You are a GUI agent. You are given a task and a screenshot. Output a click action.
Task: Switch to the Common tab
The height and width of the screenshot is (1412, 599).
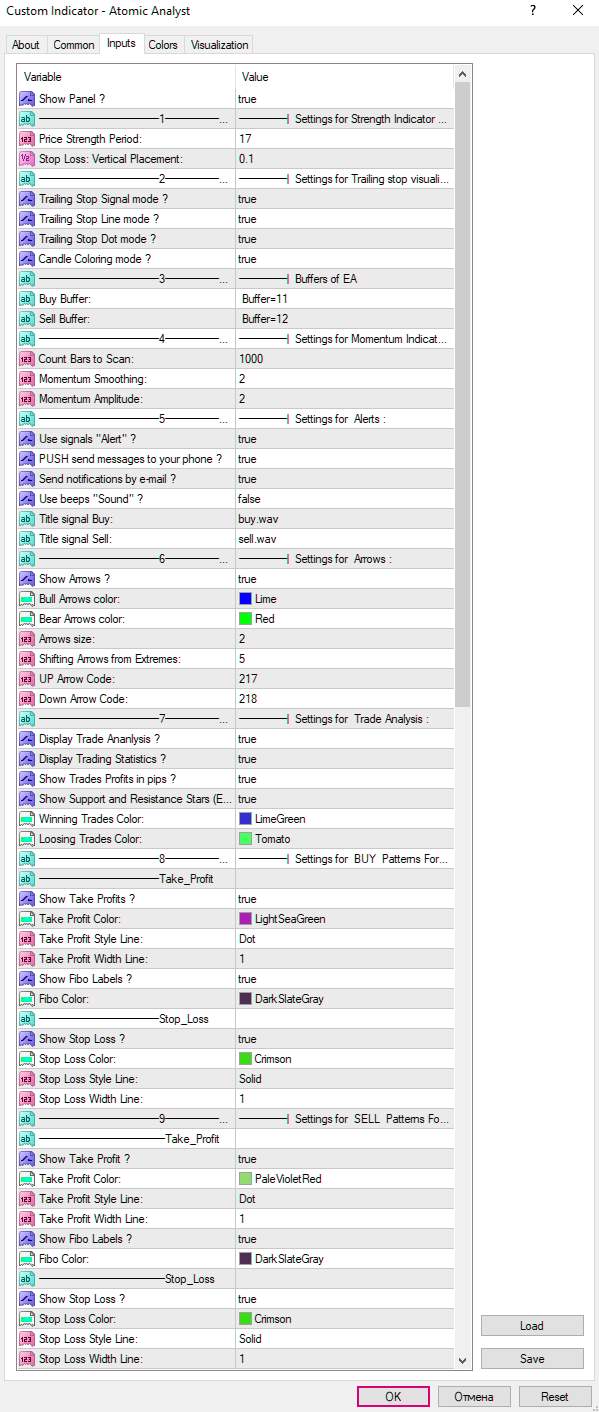pyautogui.click(x=74, y=45)
